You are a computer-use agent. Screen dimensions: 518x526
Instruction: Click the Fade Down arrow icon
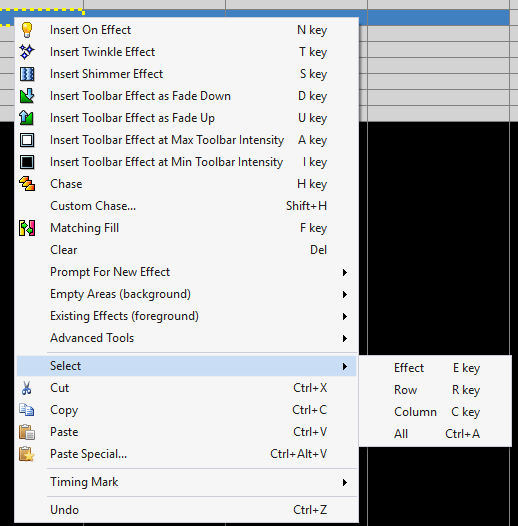coord(27,96)
